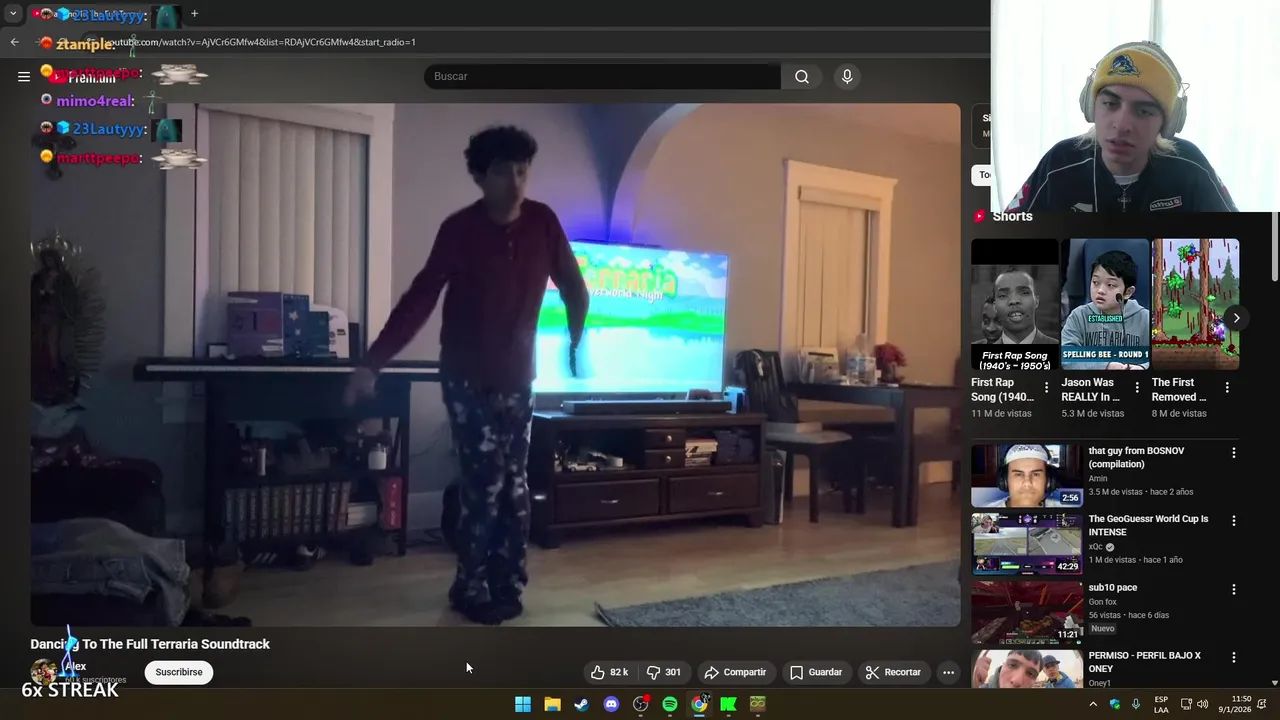Screen dimensions: 1280x720
Task: Open the Kick app from the taskbar
Action: (x=729, y=704)
